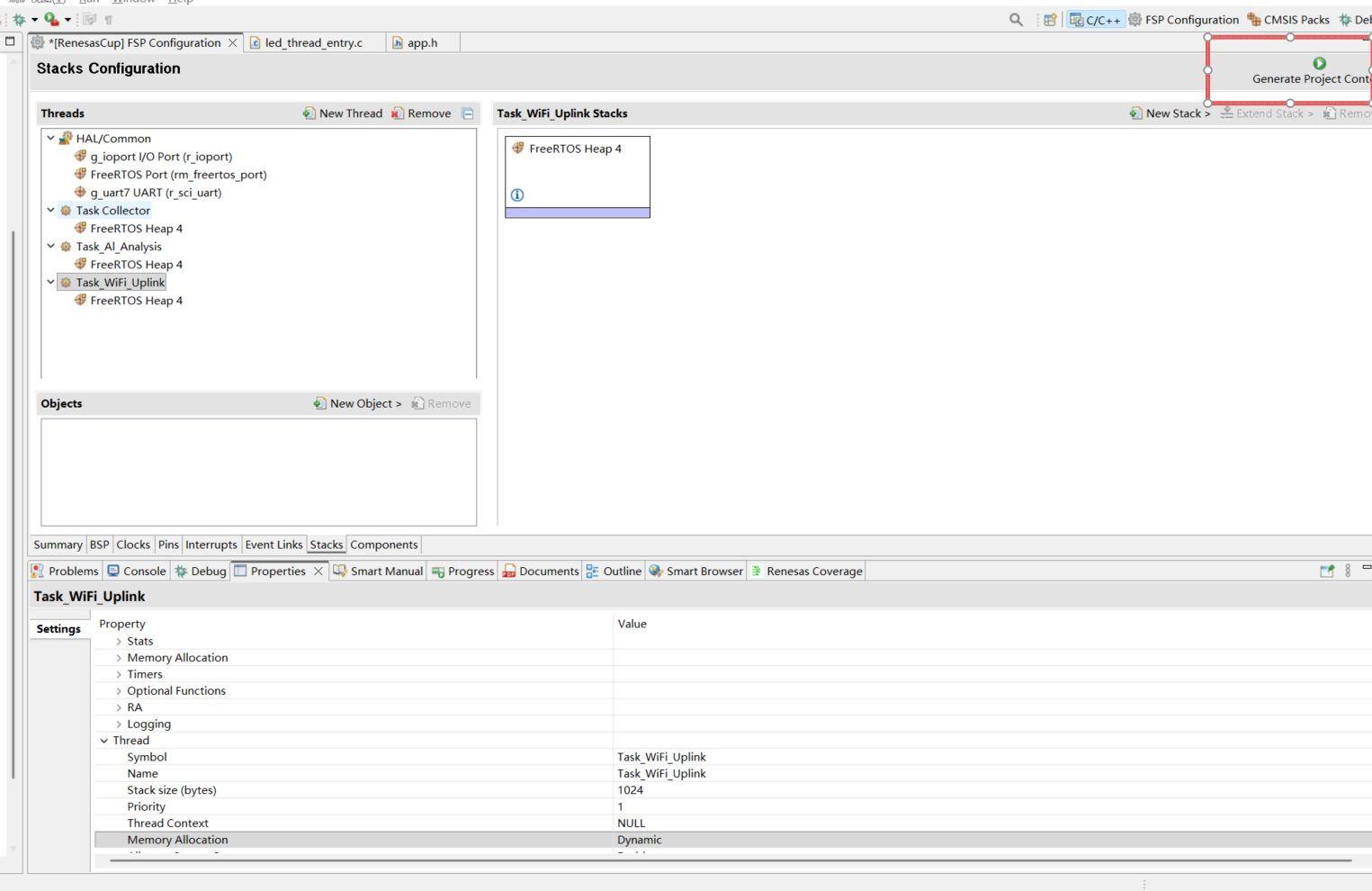Select the Settings tab in Properties

58,629
